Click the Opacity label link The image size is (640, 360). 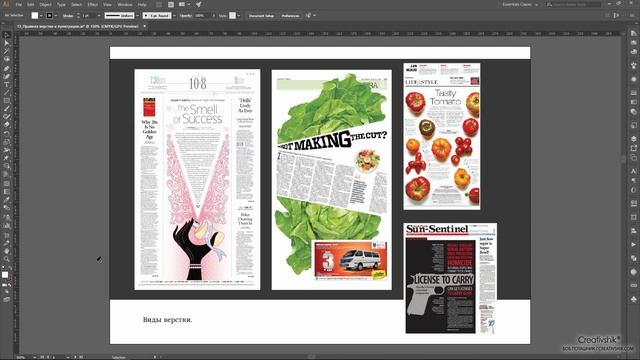186,16
